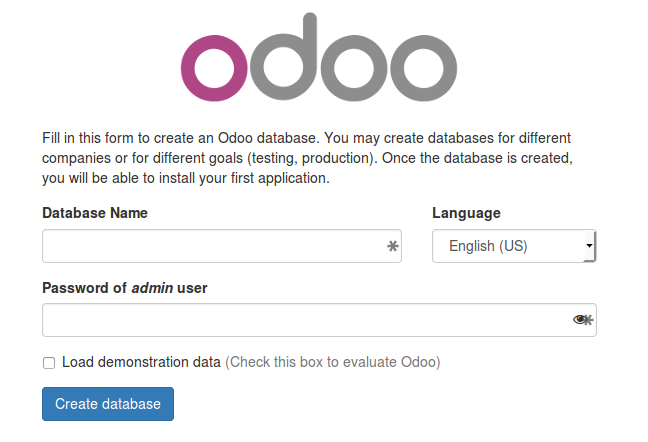
Task: Click the Odoo logo
Action: 319,62
